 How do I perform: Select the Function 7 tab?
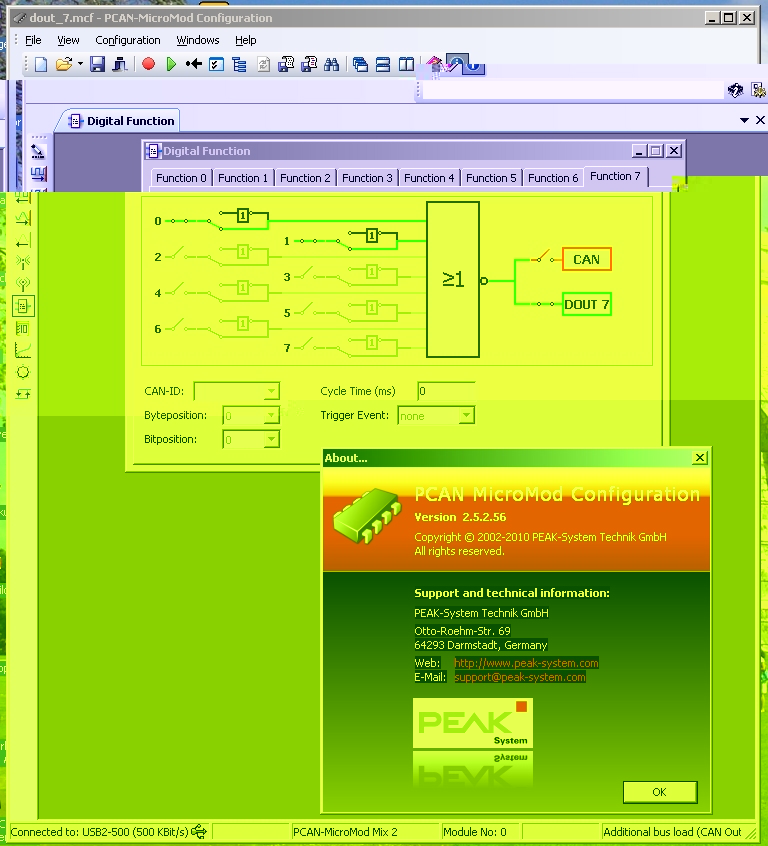pos(615,176)
